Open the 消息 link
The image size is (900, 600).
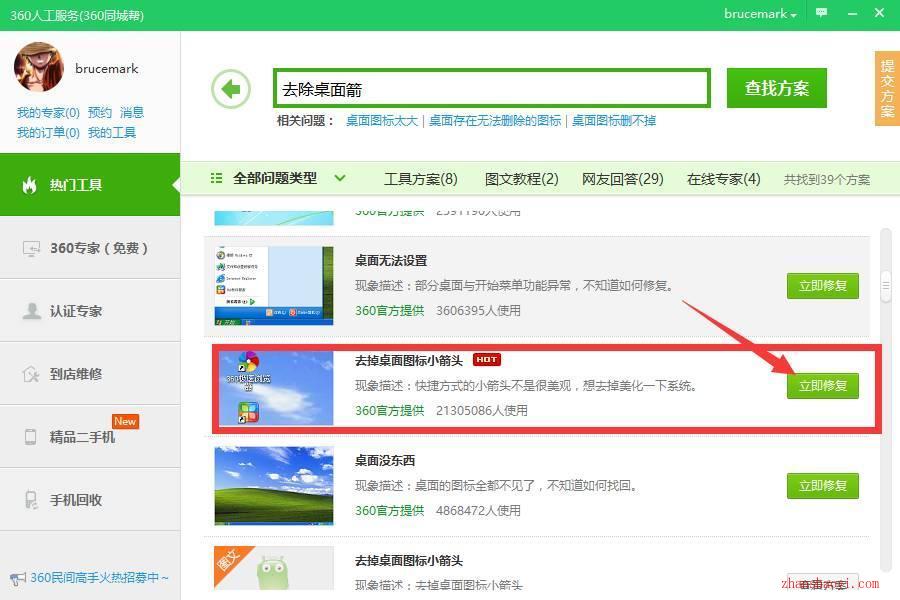click(x=132, y=113)
